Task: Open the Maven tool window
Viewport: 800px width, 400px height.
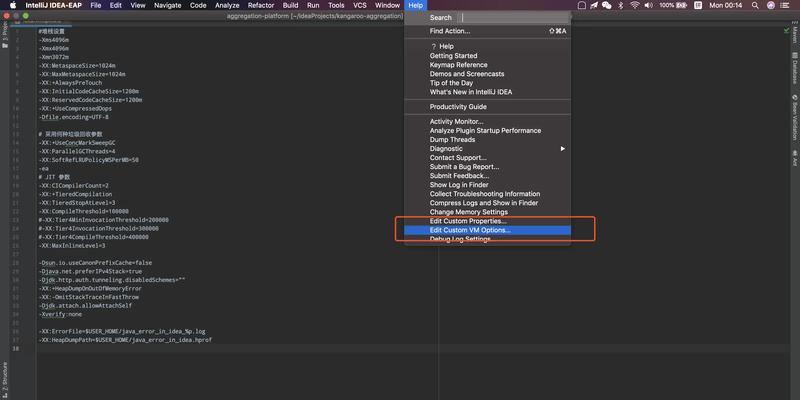Action: [795, 34]
